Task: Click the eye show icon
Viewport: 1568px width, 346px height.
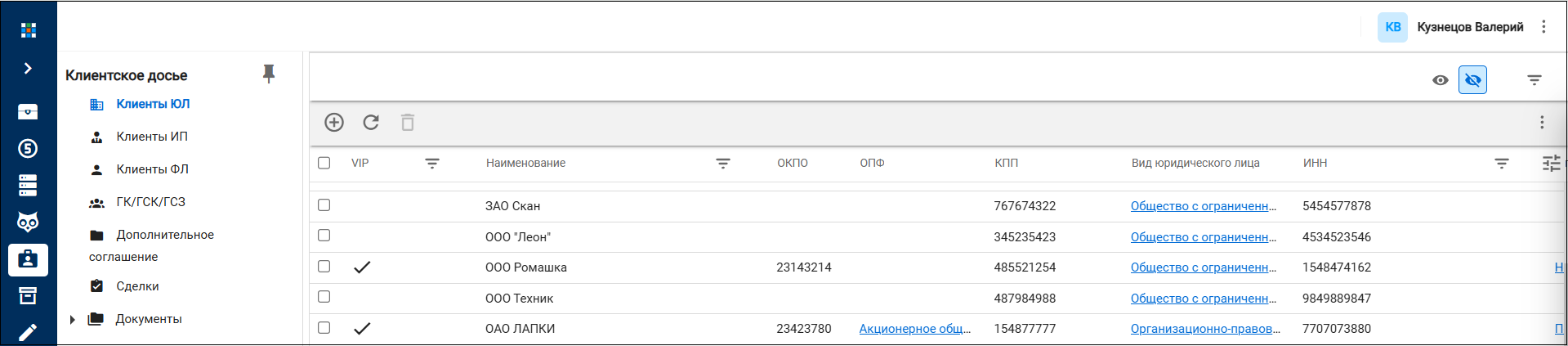Action: pyautogui.click(x=1441, y=80)
